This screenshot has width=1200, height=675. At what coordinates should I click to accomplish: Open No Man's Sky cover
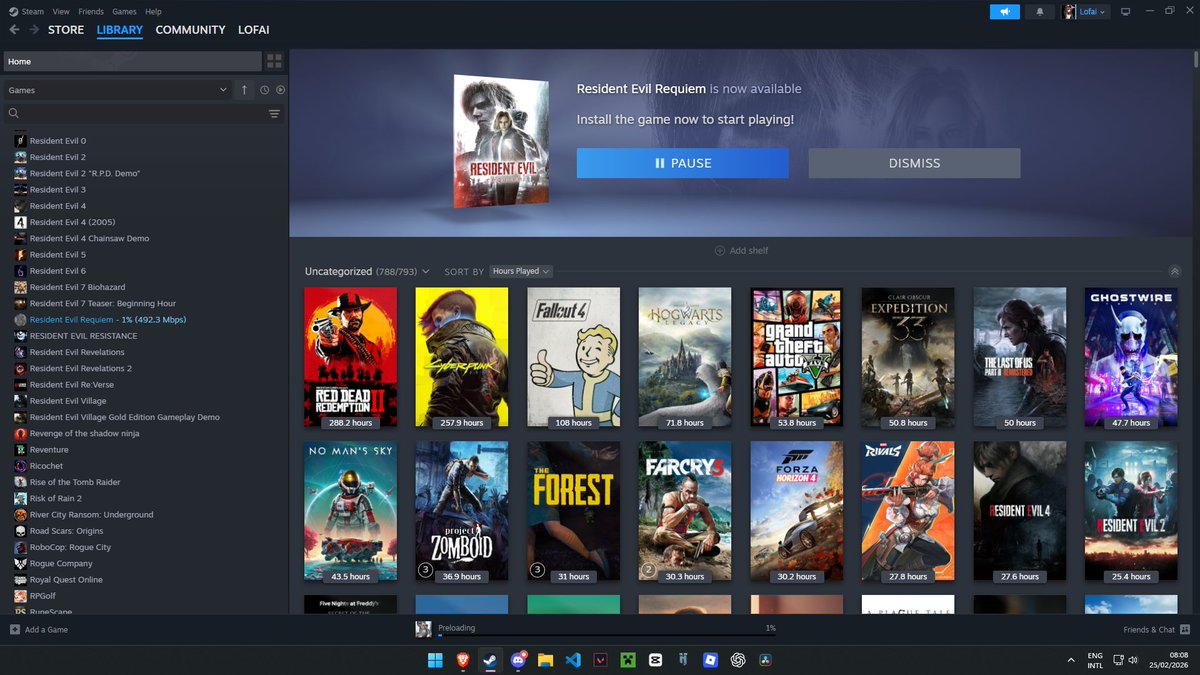click(x=350, y=511)
